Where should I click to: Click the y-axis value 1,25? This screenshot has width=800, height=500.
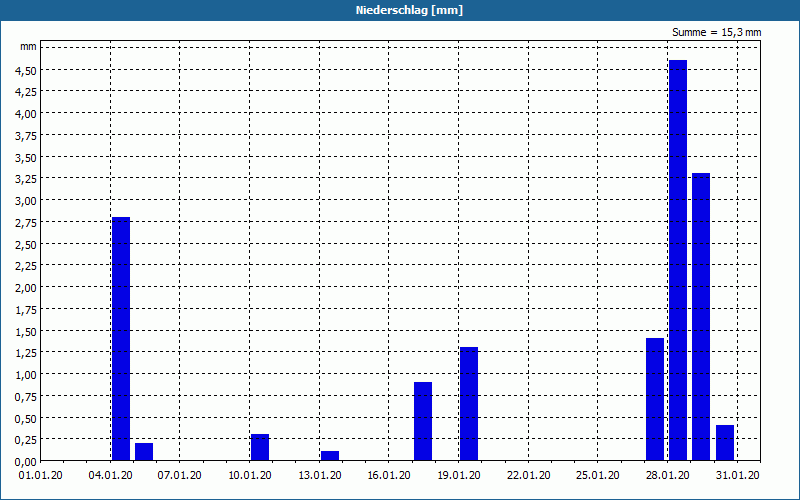(x=26, y=353)
